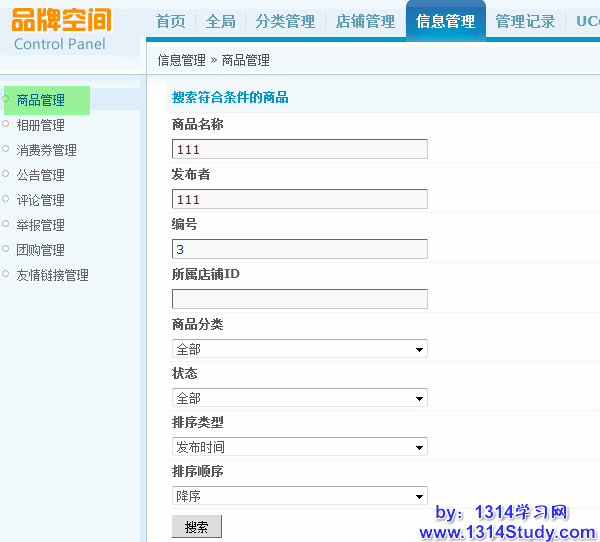Go to 公告管理 in the sidebar

(41, 175)
